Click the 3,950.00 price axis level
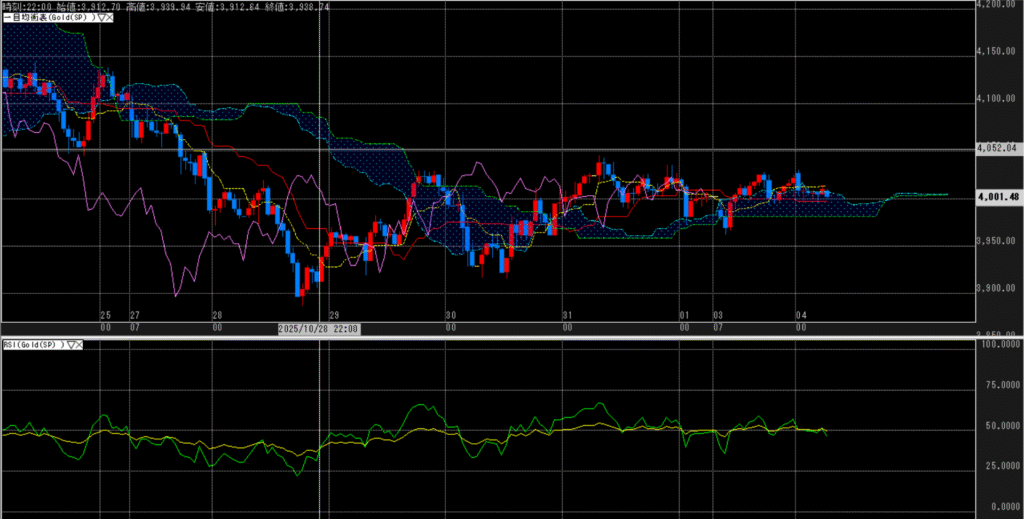 996,243
